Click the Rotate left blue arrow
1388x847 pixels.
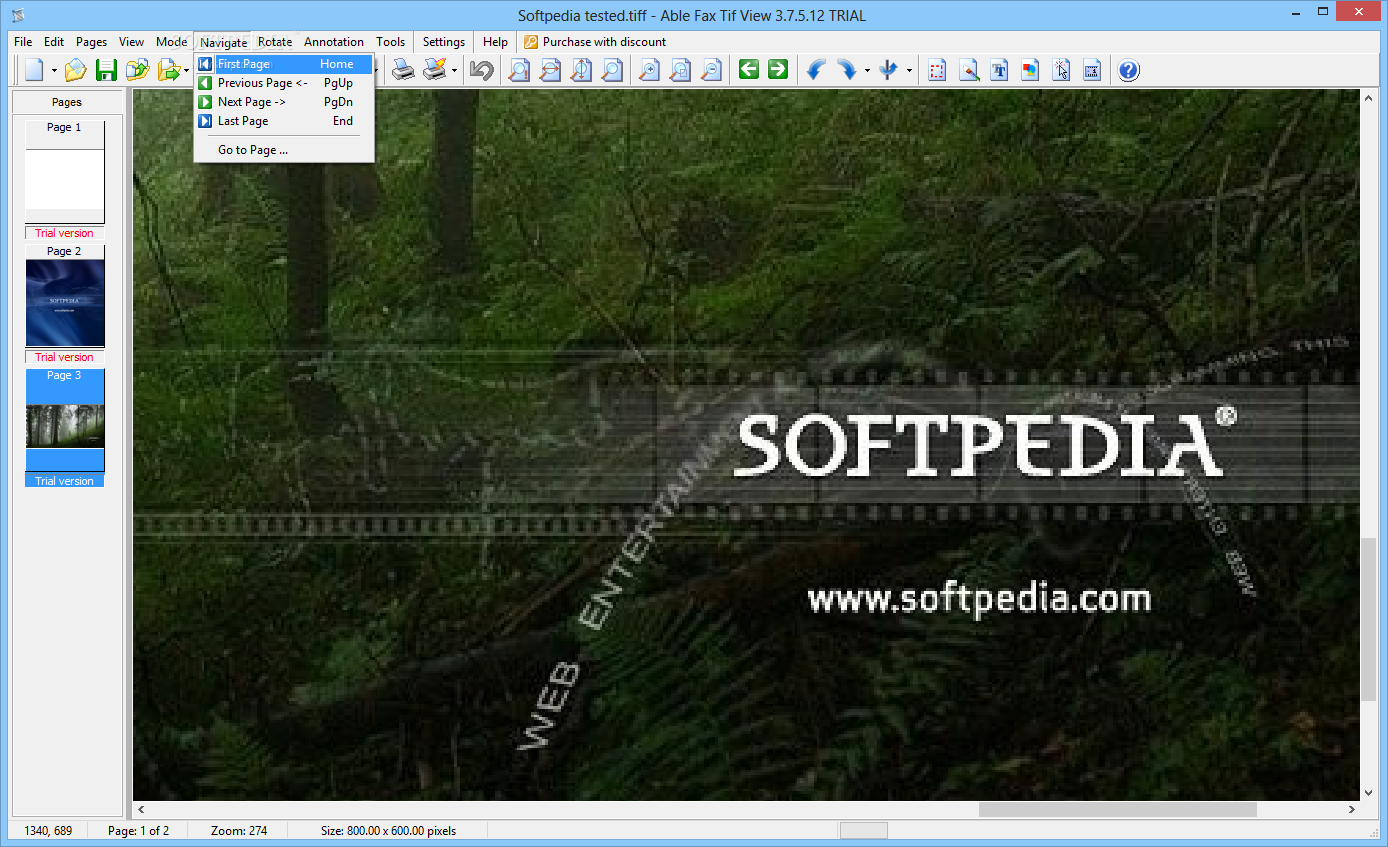coord(816,70)
